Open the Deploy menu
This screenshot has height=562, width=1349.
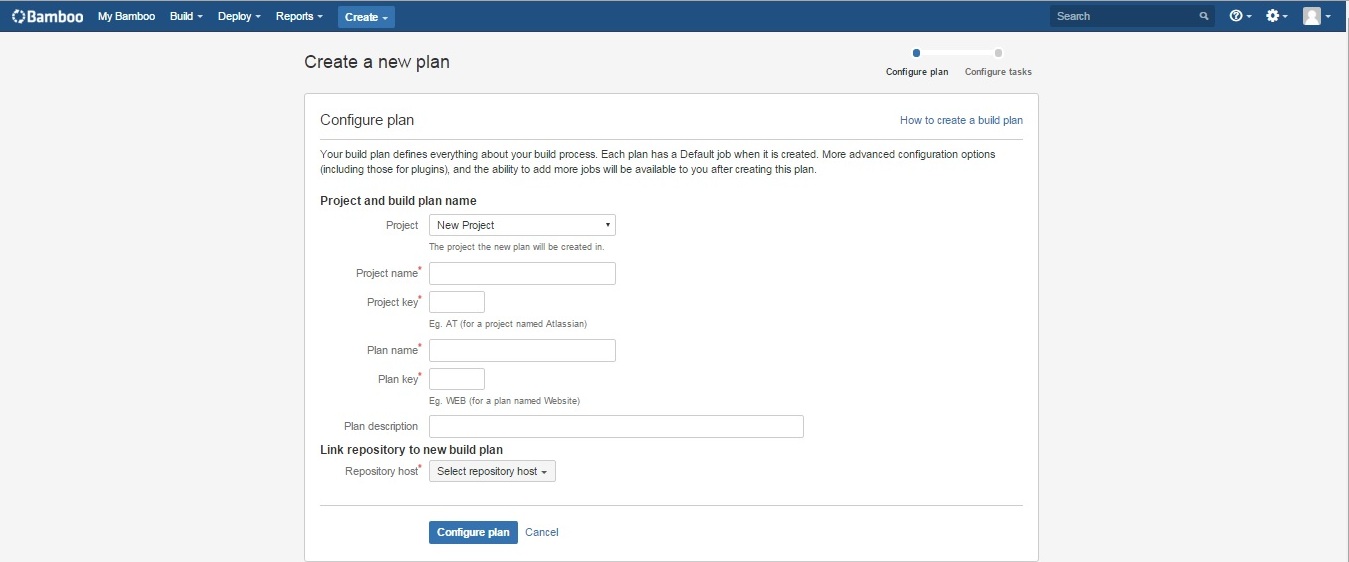239,16
